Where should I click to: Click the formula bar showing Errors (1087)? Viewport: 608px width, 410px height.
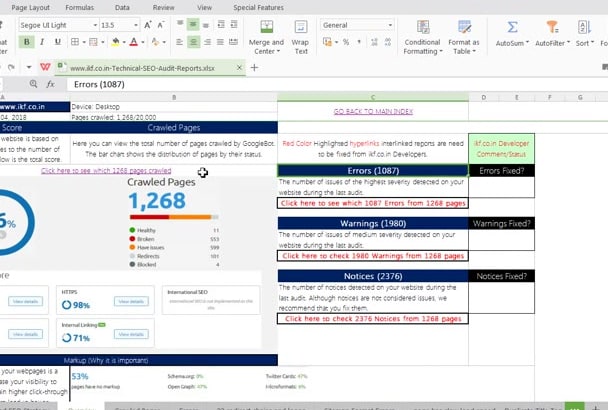(x=300, y=85)
